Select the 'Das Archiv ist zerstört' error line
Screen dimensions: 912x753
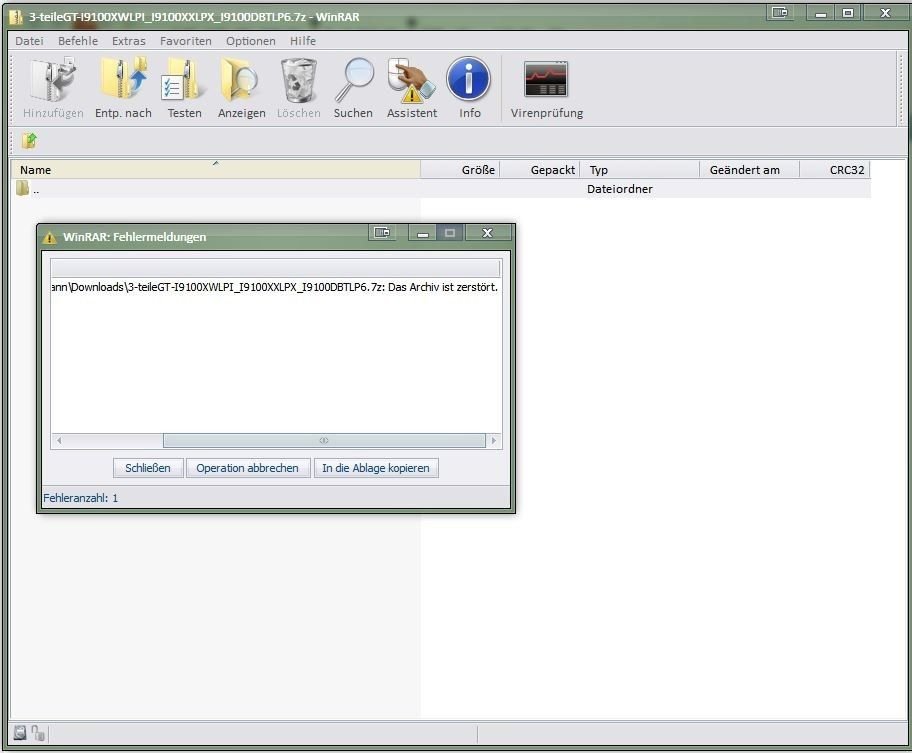click(276, 287)
